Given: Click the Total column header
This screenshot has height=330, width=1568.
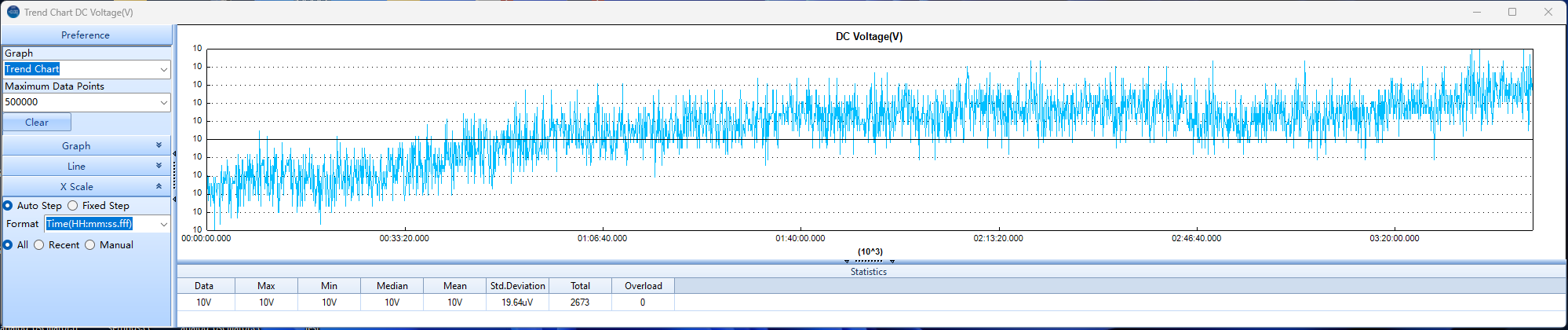Looking at the screenshot, I should tap(580, 286).
